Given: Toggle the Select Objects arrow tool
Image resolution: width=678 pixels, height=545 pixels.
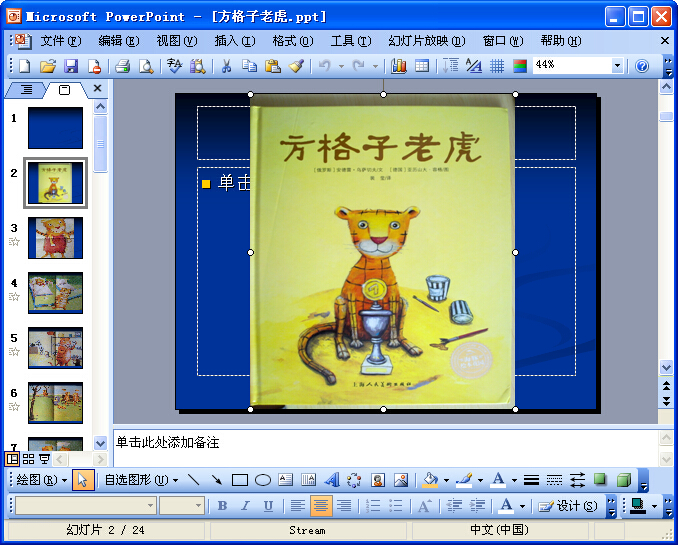Looking at the screenshot, I should click(x=83, y=480).
